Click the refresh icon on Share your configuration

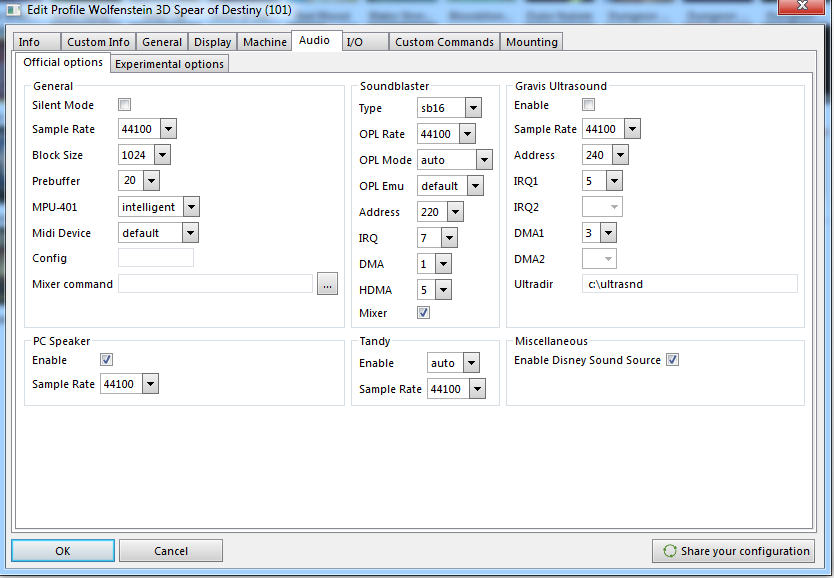pyautogui.click(x=670, y=551)
